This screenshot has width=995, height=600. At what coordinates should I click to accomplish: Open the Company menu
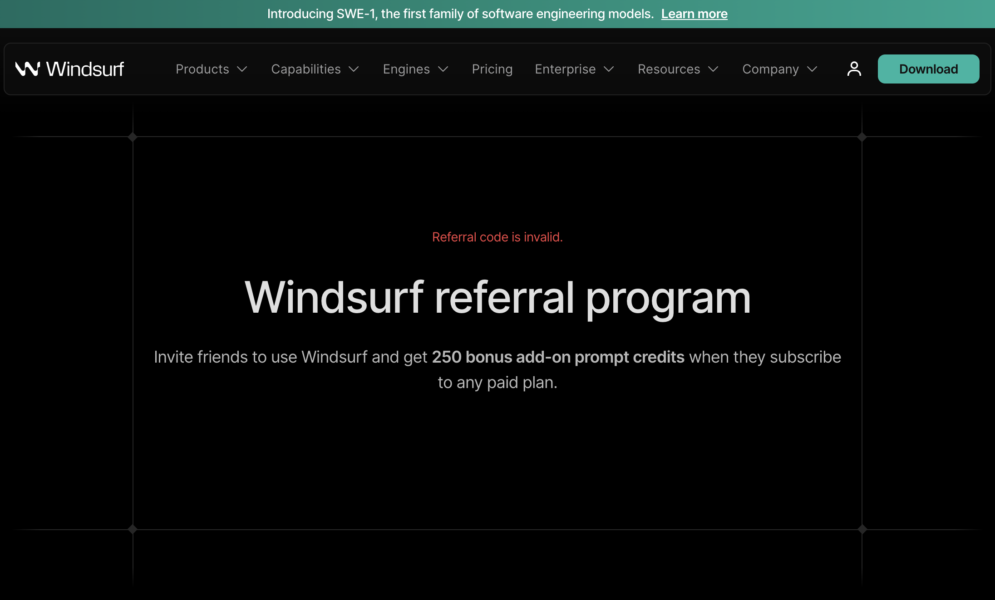point(780,68)
